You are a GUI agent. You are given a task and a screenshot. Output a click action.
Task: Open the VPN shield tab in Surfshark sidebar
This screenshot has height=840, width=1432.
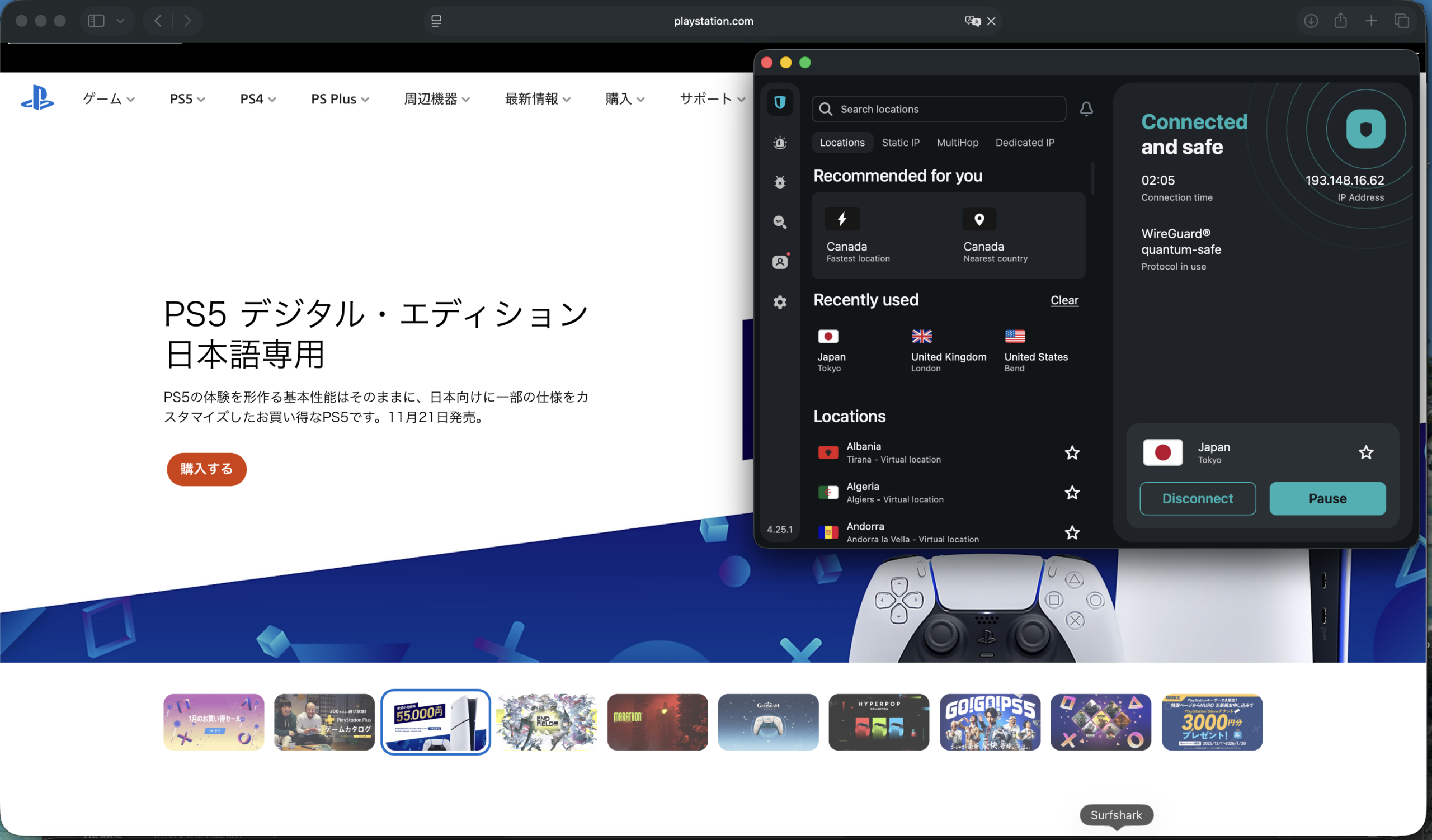point(780,102)
